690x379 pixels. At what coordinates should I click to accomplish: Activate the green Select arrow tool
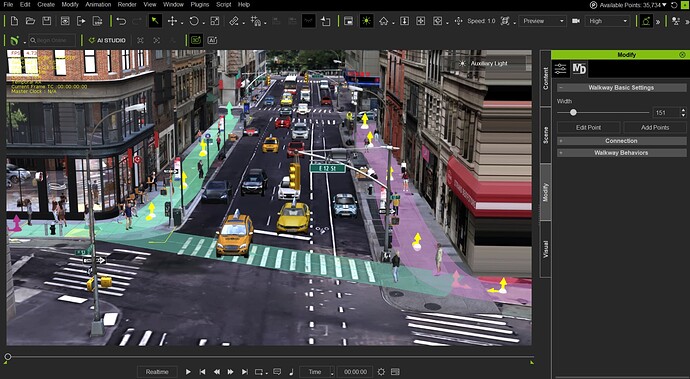click(x=155, y=21)
